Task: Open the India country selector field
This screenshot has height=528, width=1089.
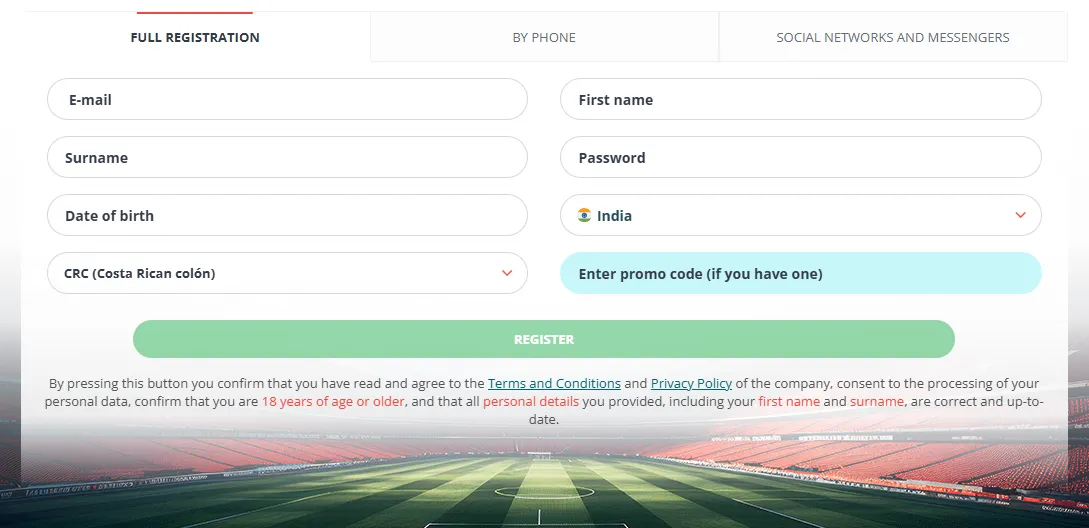Action: pos(800,215)
